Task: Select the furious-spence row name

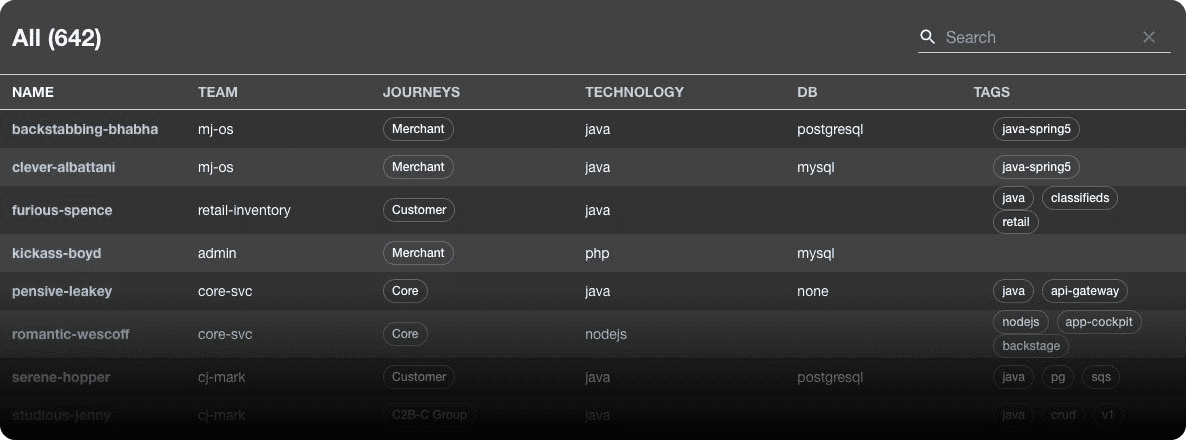Action: tap(62, 210)
